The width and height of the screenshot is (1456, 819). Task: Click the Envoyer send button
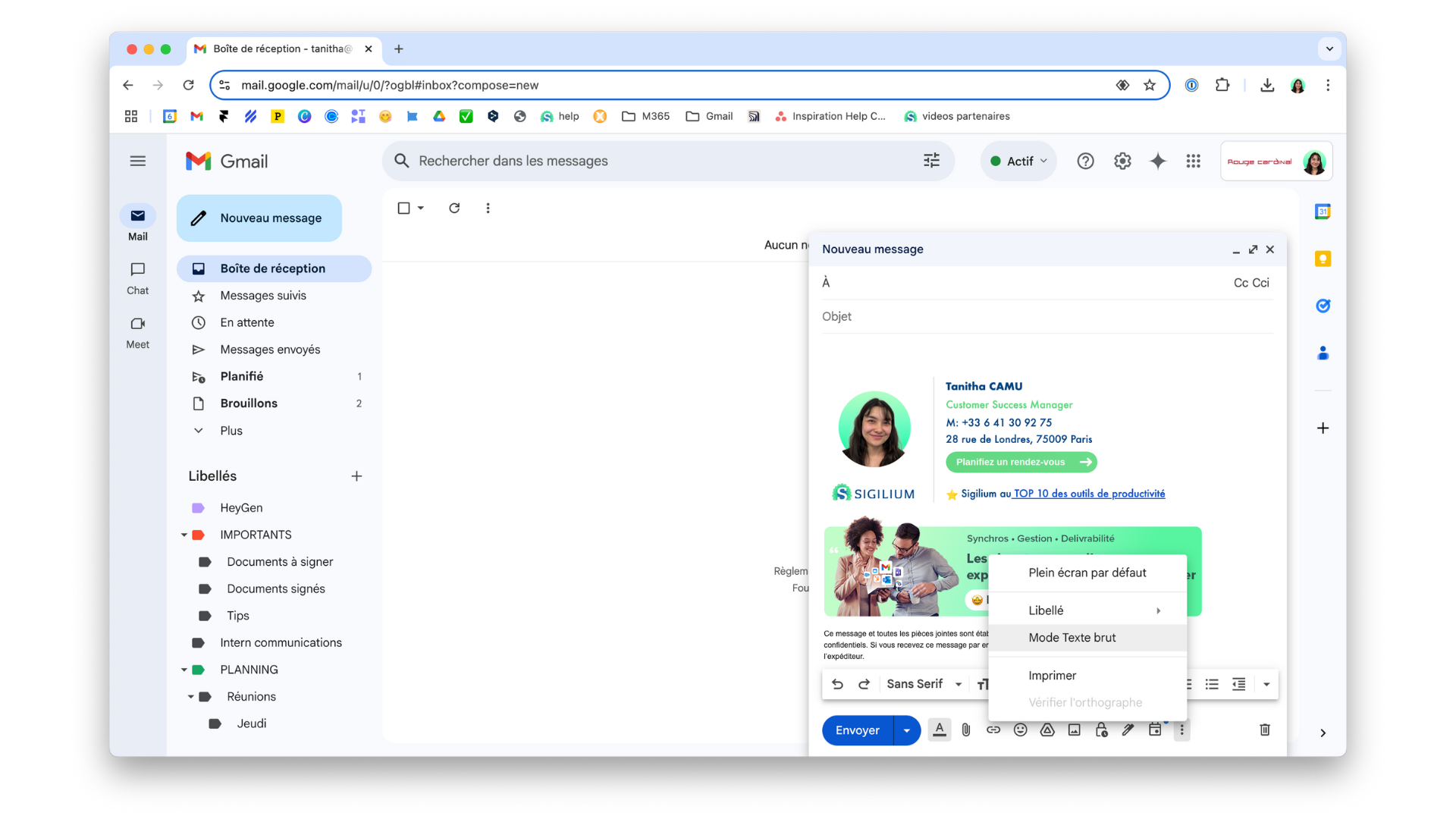click(x=857, y=730)
